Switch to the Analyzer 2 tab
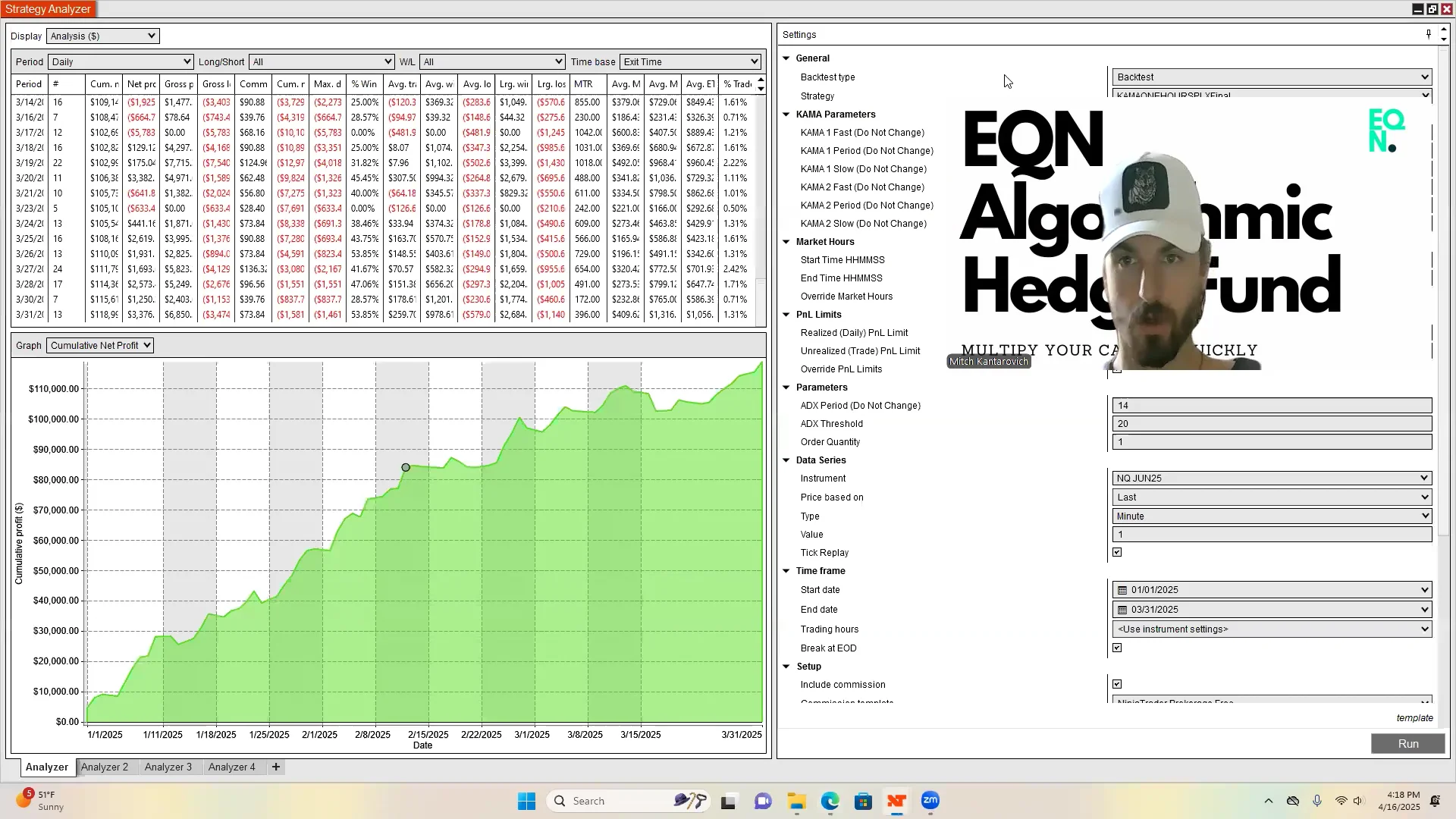This screenshot has width=1456, height=819. click(x=106, y=767)
